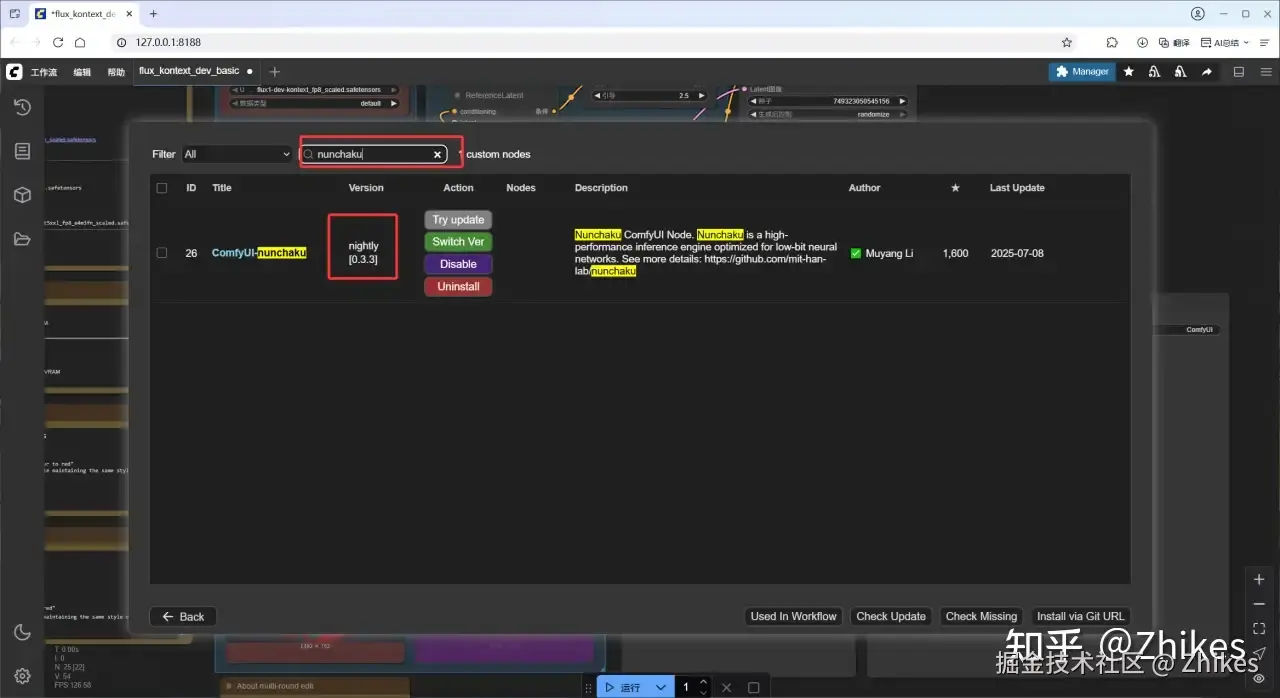Clear the nunchaku search with x icon
1280x698 pixels.
[437, 154]
